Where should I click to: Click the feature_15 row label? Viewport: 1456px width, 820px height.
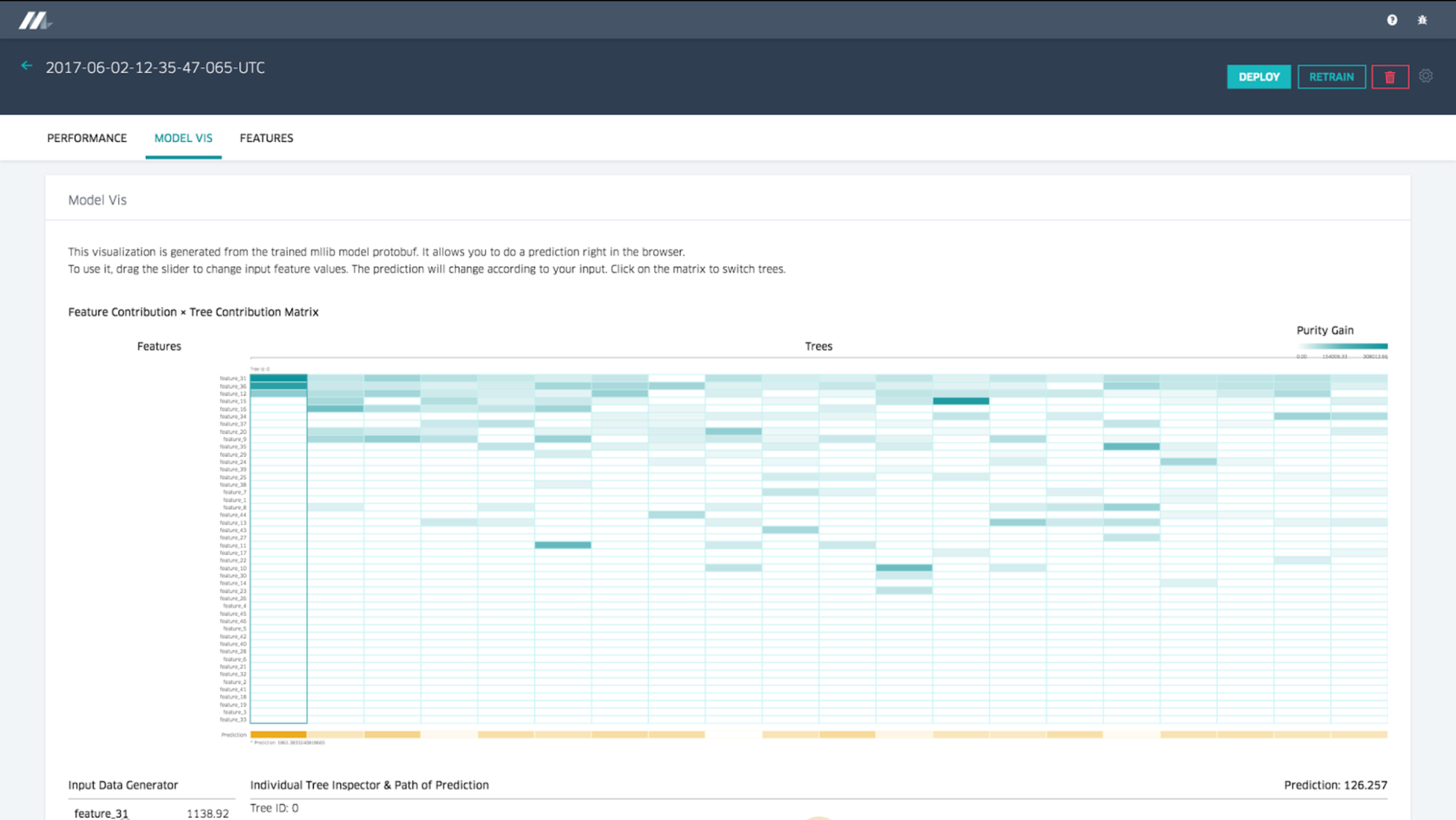pyautogui.click(x=233, y=401)
